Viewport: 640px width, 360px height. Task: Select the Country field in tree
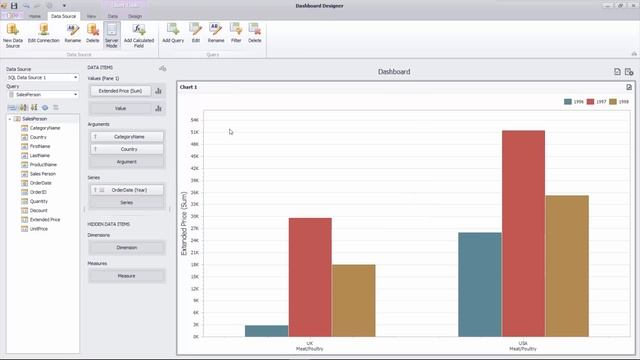coord(38,137)
